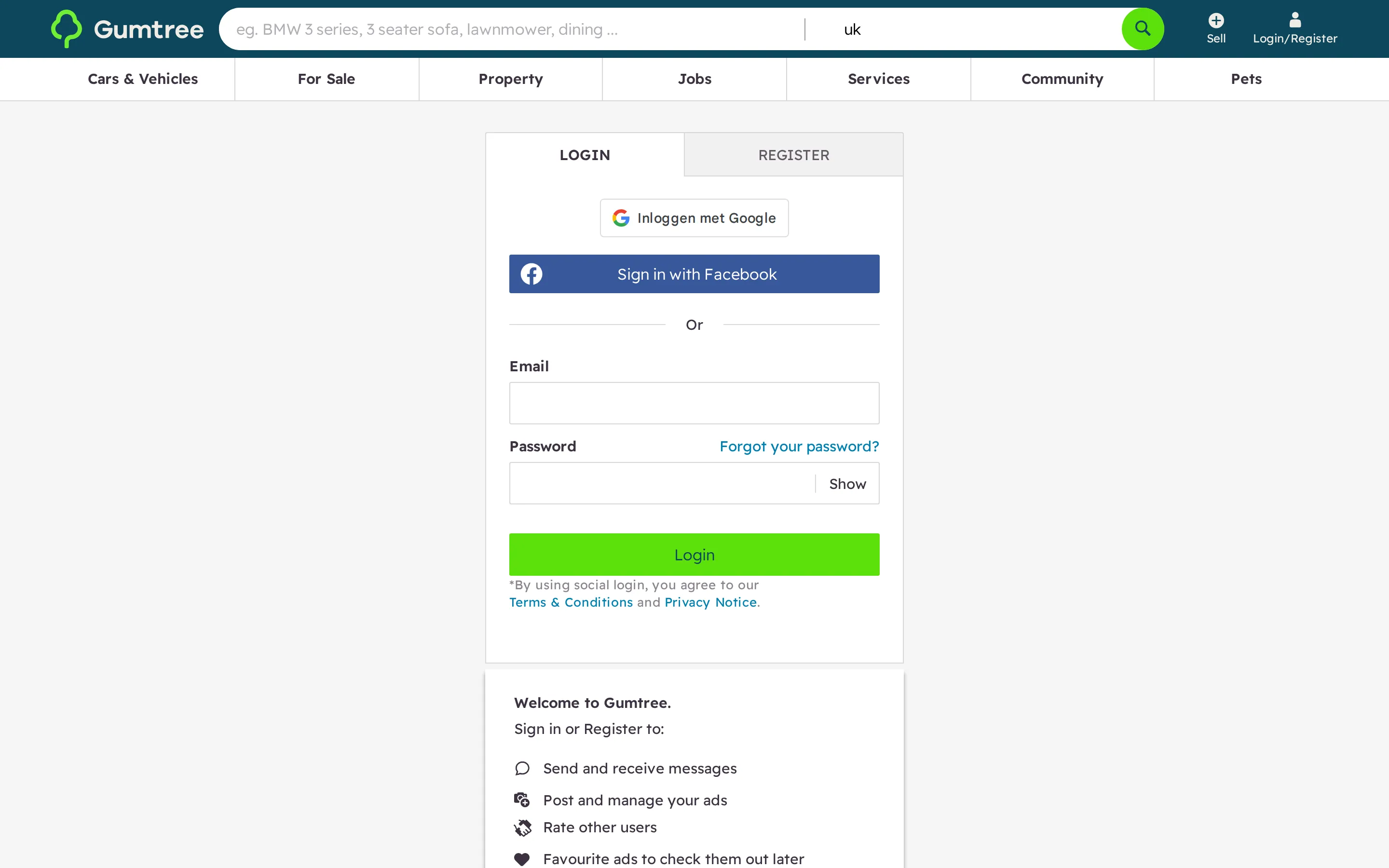This screenshot has height=868, width=1389.
Task: Switch to the REGISTER tab
Action: point(793,155)
